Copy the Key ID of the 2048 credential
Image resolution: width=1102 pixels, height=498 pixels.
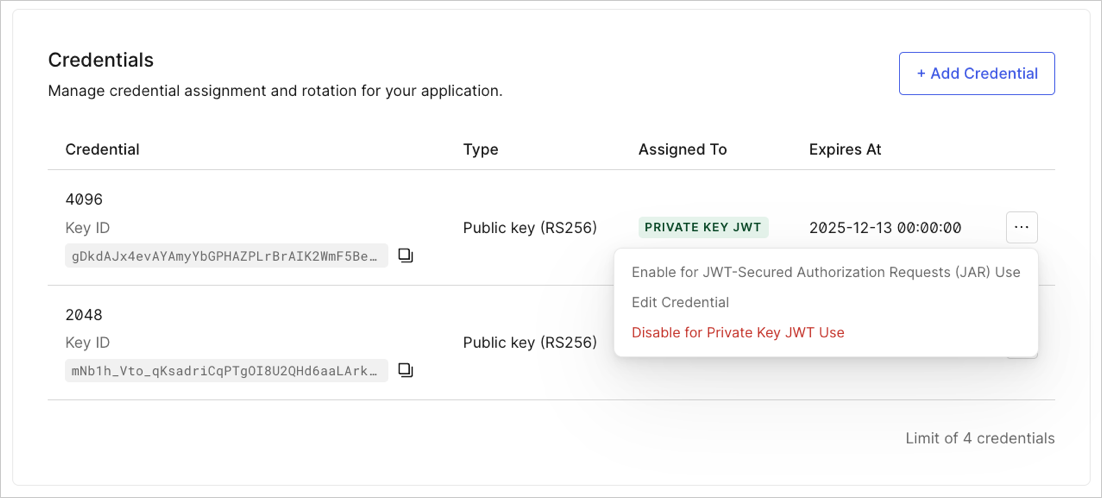point(406,369)
